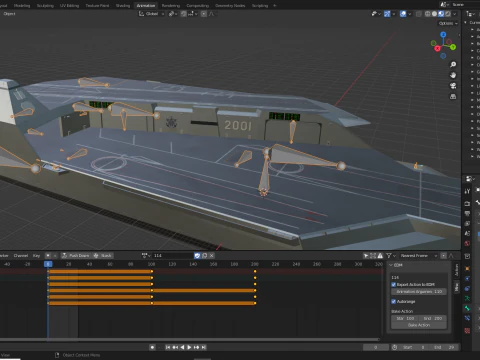Toggle snapping magnet icon
480x360 pixels.
point(184,14)
